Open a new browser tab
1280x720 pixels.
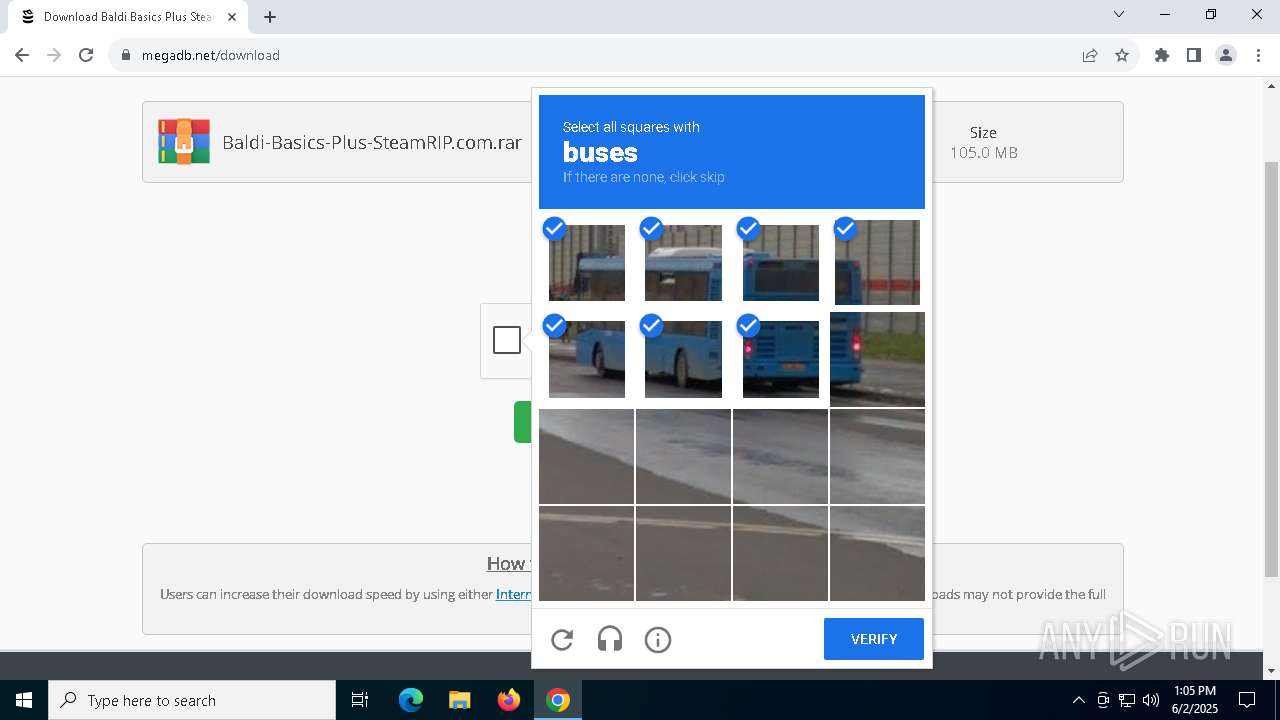[270, 17]
